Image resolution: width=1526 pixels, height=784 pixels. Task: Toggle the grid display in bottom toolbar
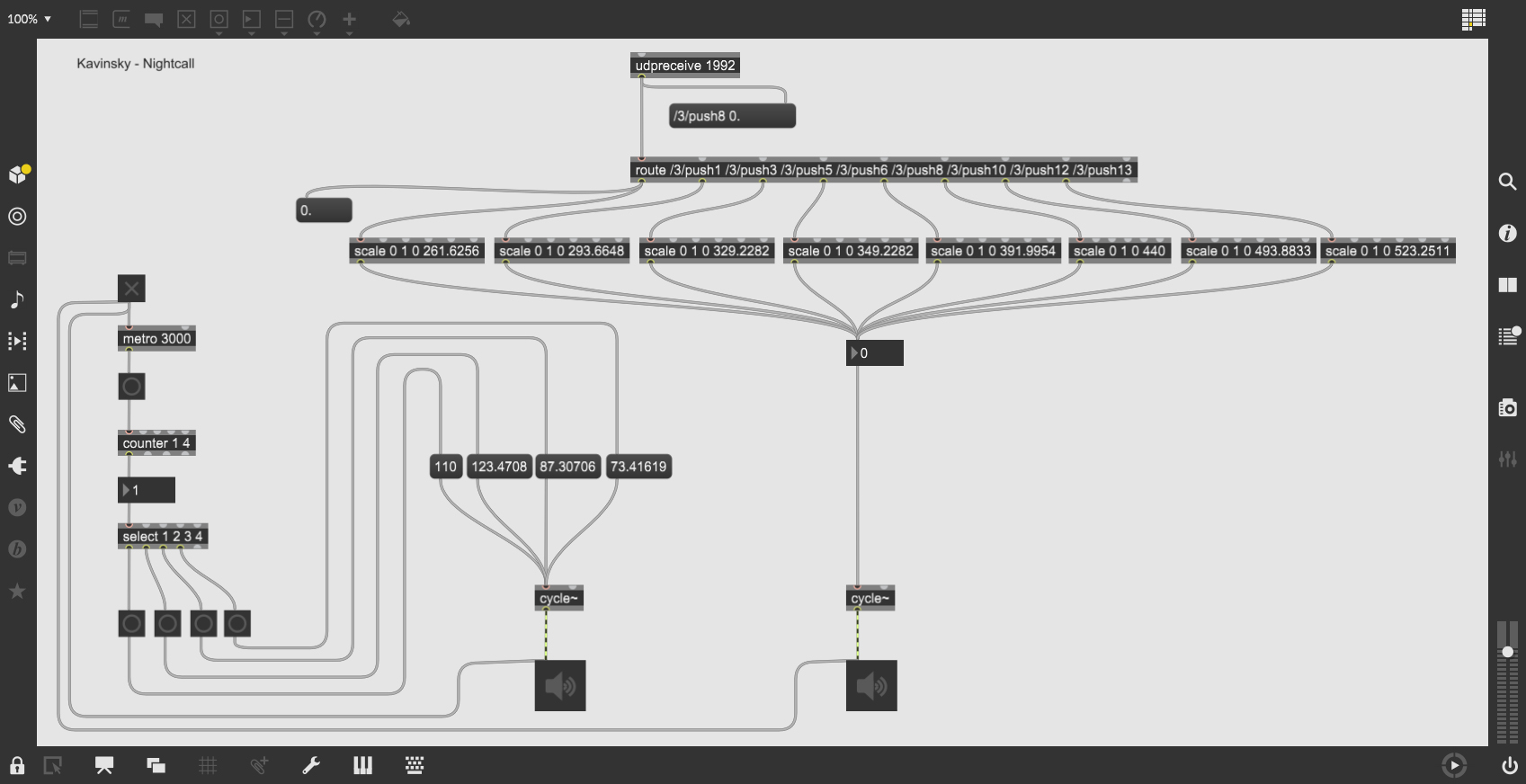coord(208,765)
